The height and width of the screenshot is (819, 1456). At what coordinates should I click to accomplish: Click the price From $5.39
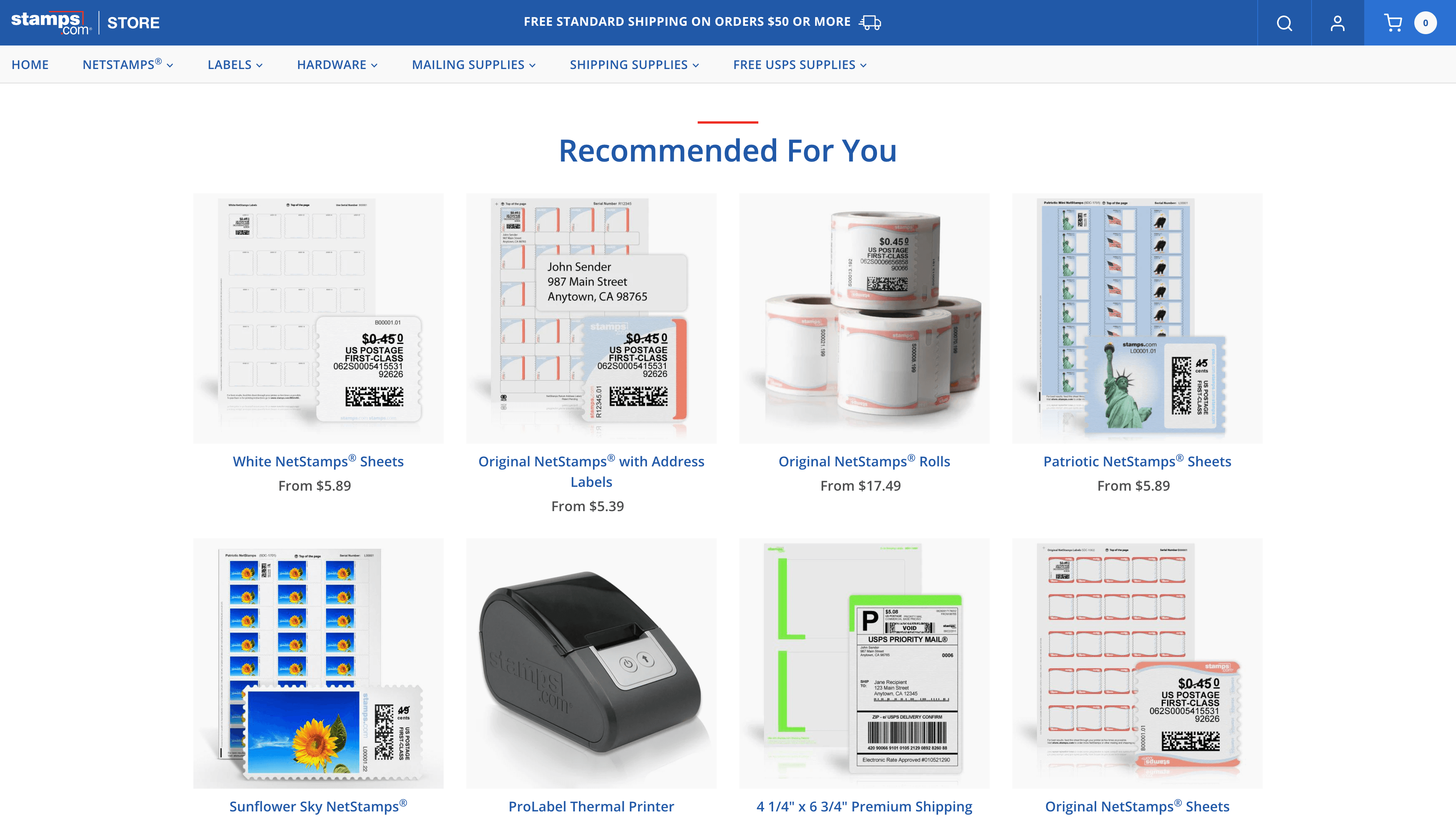coord(588,506)
